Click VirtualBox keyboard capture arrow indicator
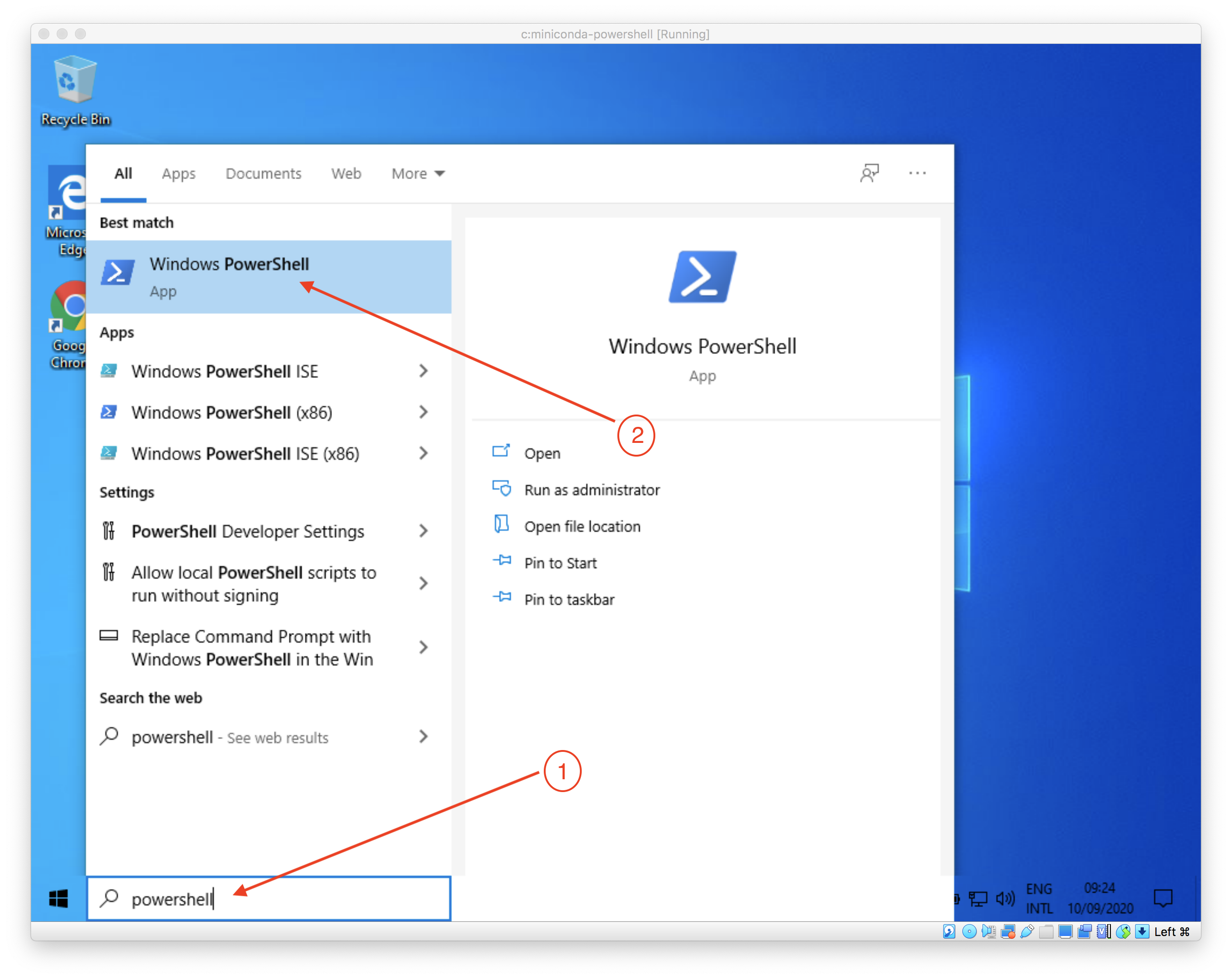The height and width of the screenshot is (979, 1232). 1142,931
